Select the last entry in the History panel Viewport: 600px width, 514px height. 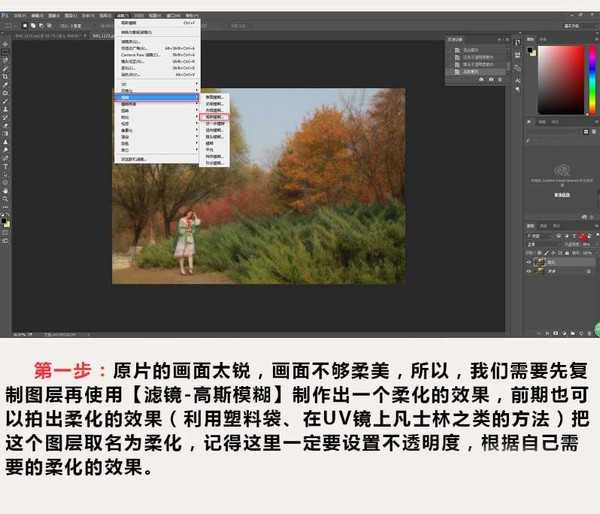[x=468, y=71]
